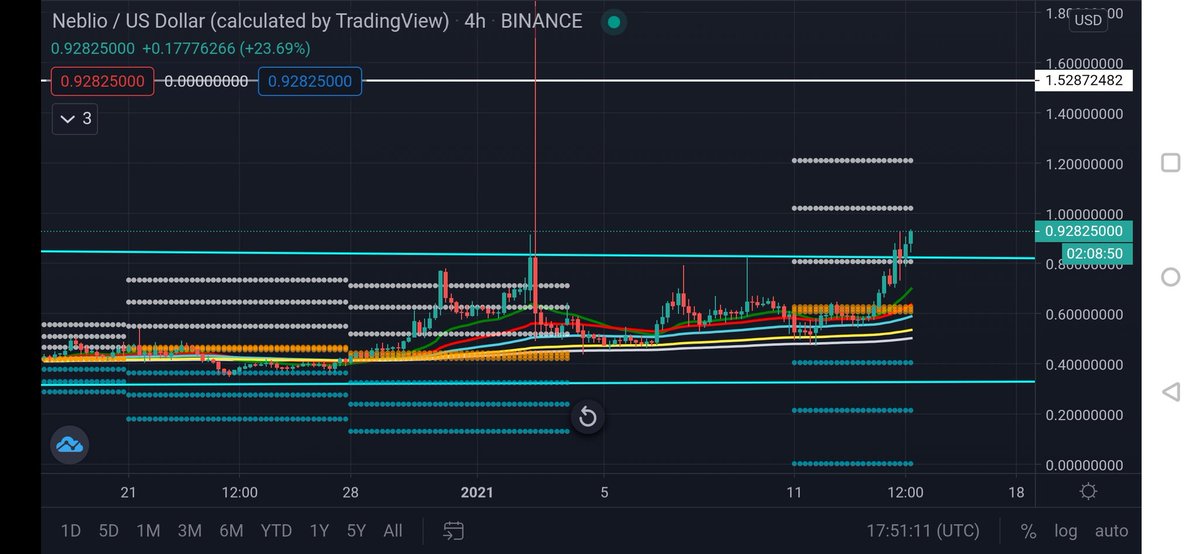Tap the current price label 0.92825000 on axis
Viewport: 1200px width, 554px height.
(1085, 231)
